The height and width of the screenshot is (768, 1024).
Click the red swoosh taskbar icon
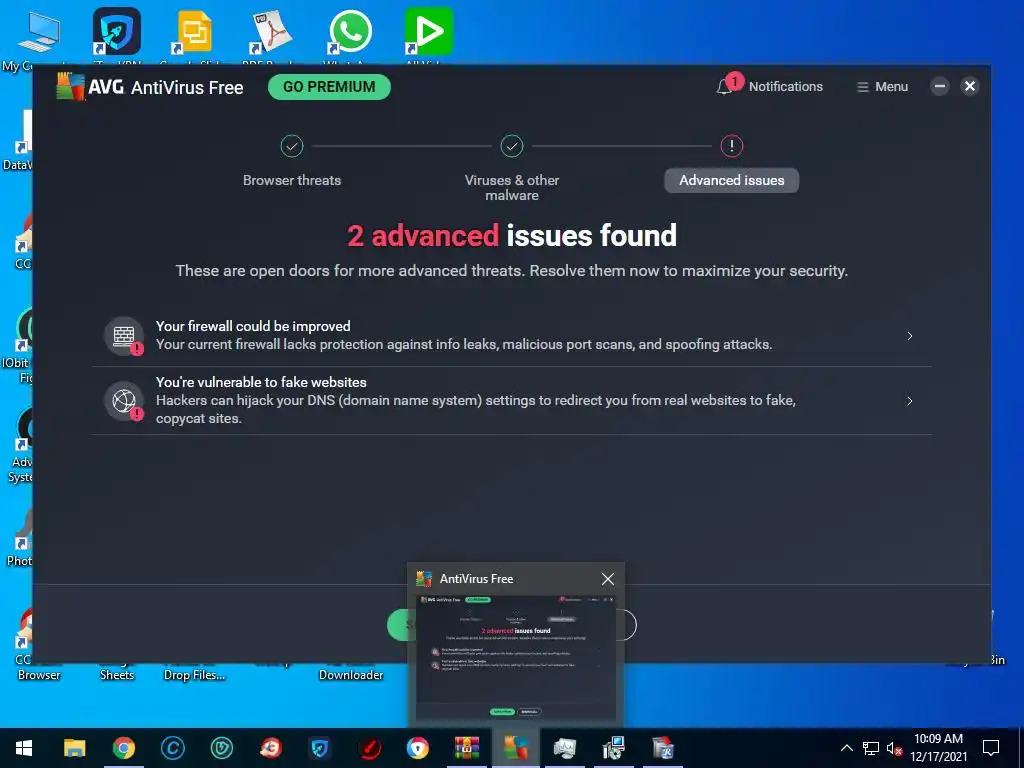coord(368,748)
